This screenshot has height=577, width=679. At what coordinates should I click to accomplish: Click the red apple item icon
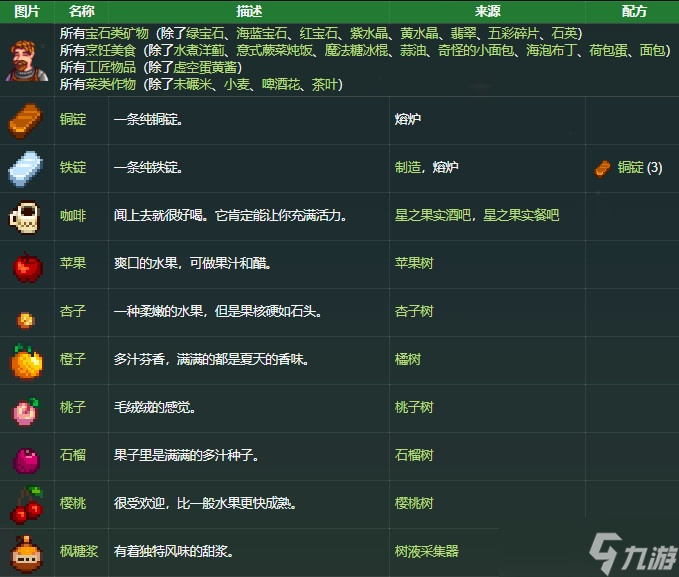pyautogui.click(x=28, y=267)
